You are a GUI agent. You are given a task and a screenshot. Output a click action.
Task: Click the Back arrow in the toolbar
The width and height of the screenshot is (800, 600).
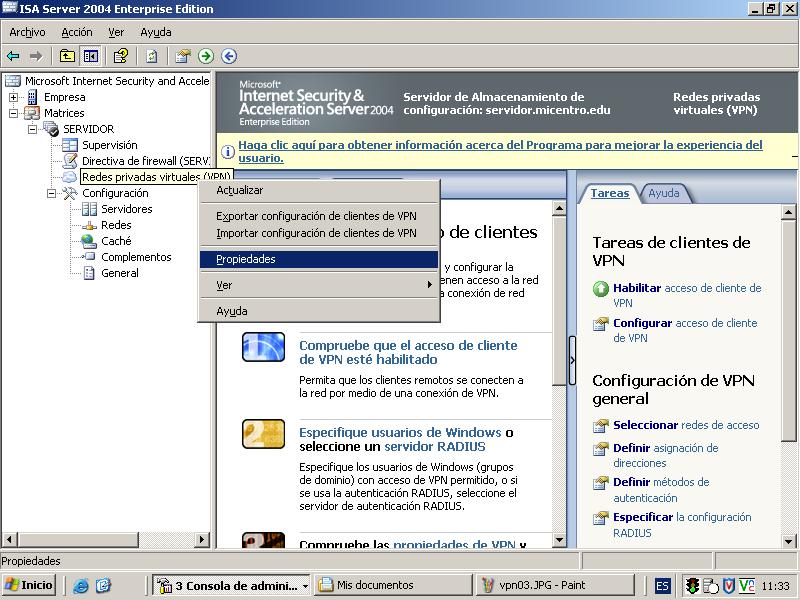pos(13,56)
